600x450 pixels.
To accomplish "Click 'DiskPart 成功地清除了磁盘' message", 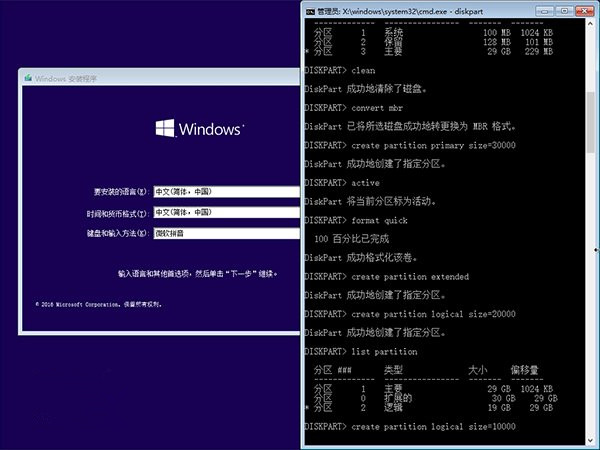I will coord(365,89).
